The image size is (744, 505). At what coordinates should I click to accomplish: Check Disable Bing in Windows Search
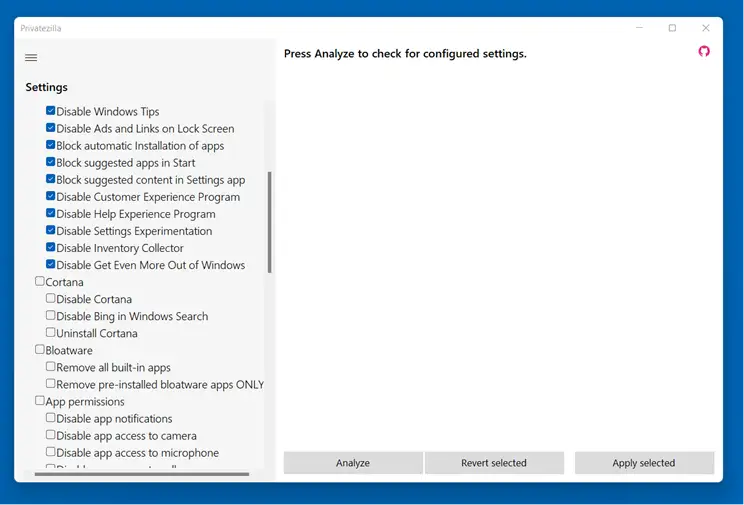click(51, 316)
